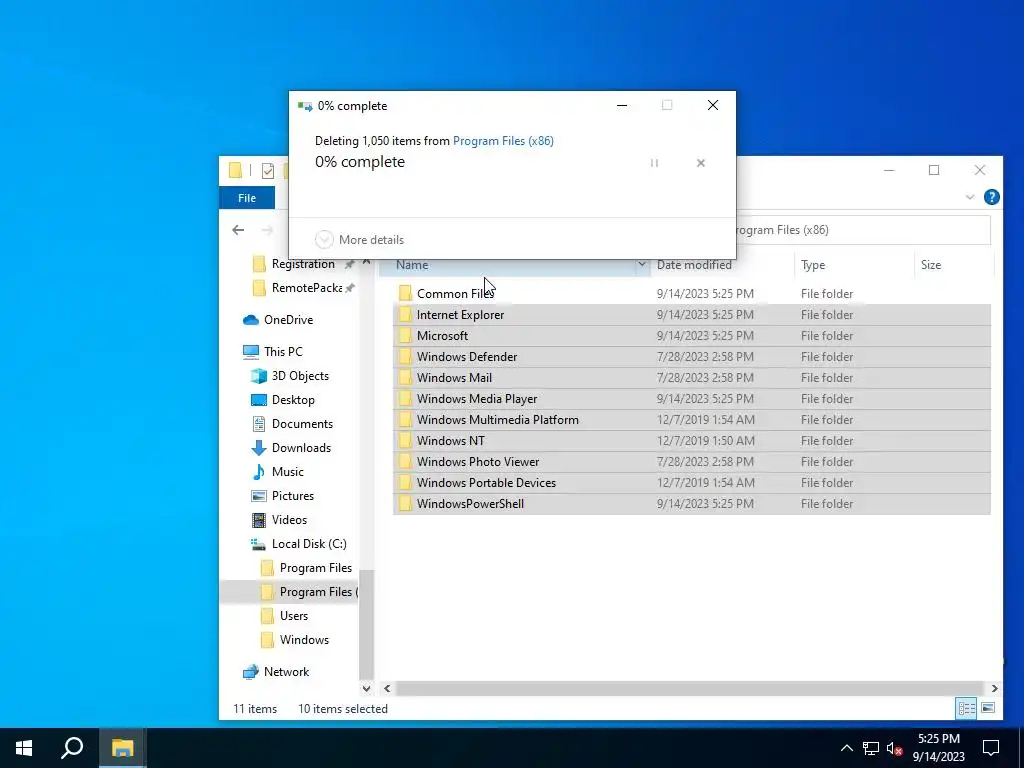
Task: Click the Properties quick access icon in title bar
Action: (268, 171)
